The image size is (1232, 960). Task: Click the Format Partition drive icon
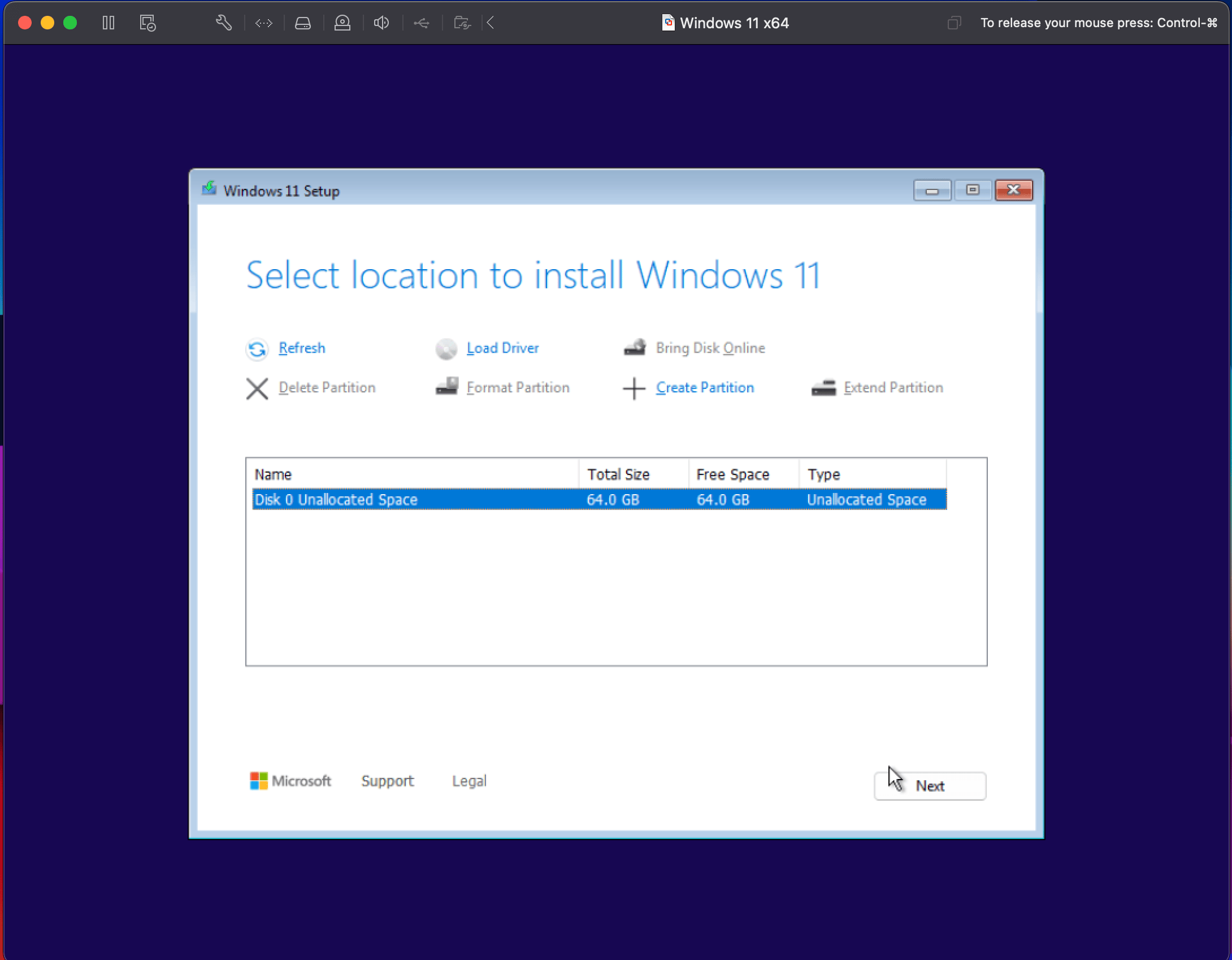(x=446, y=386)
